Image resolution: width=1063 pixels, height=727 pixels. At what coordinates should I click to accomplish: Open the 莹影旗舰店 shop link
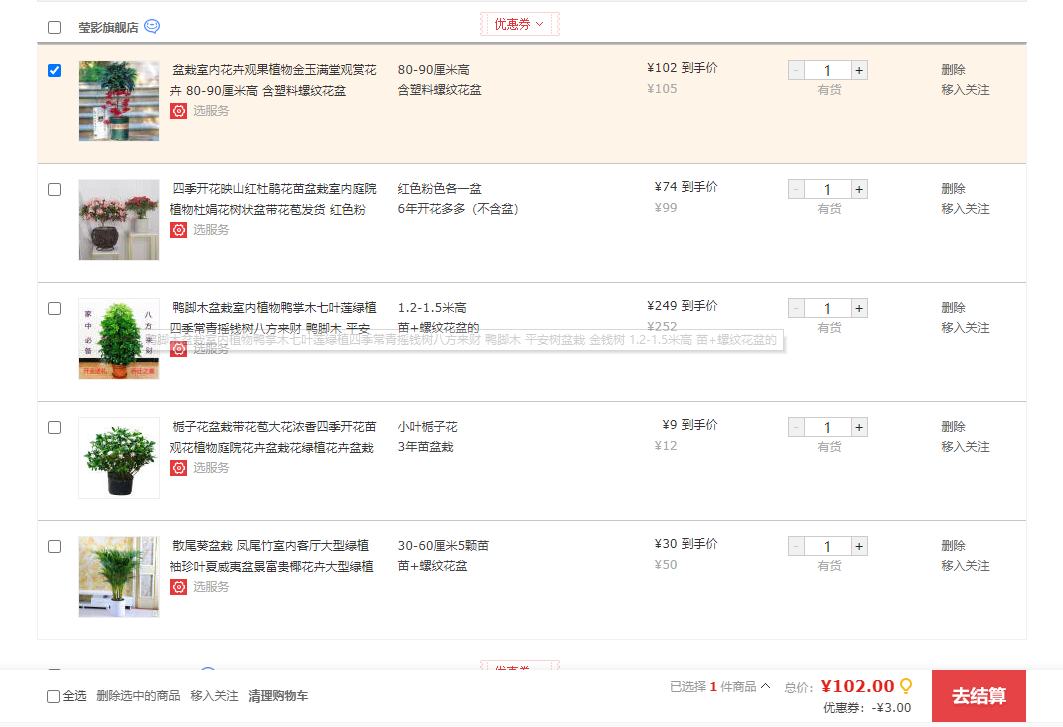pos(108,28)
